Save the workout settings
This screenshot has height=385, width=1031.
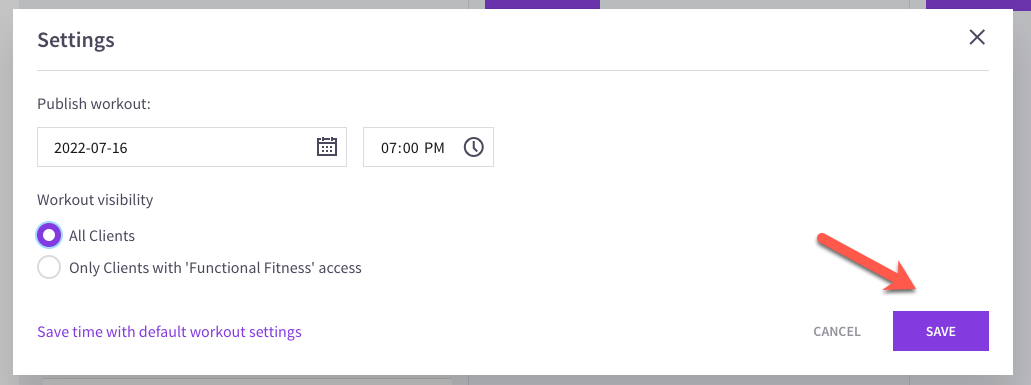coord(940,331)
